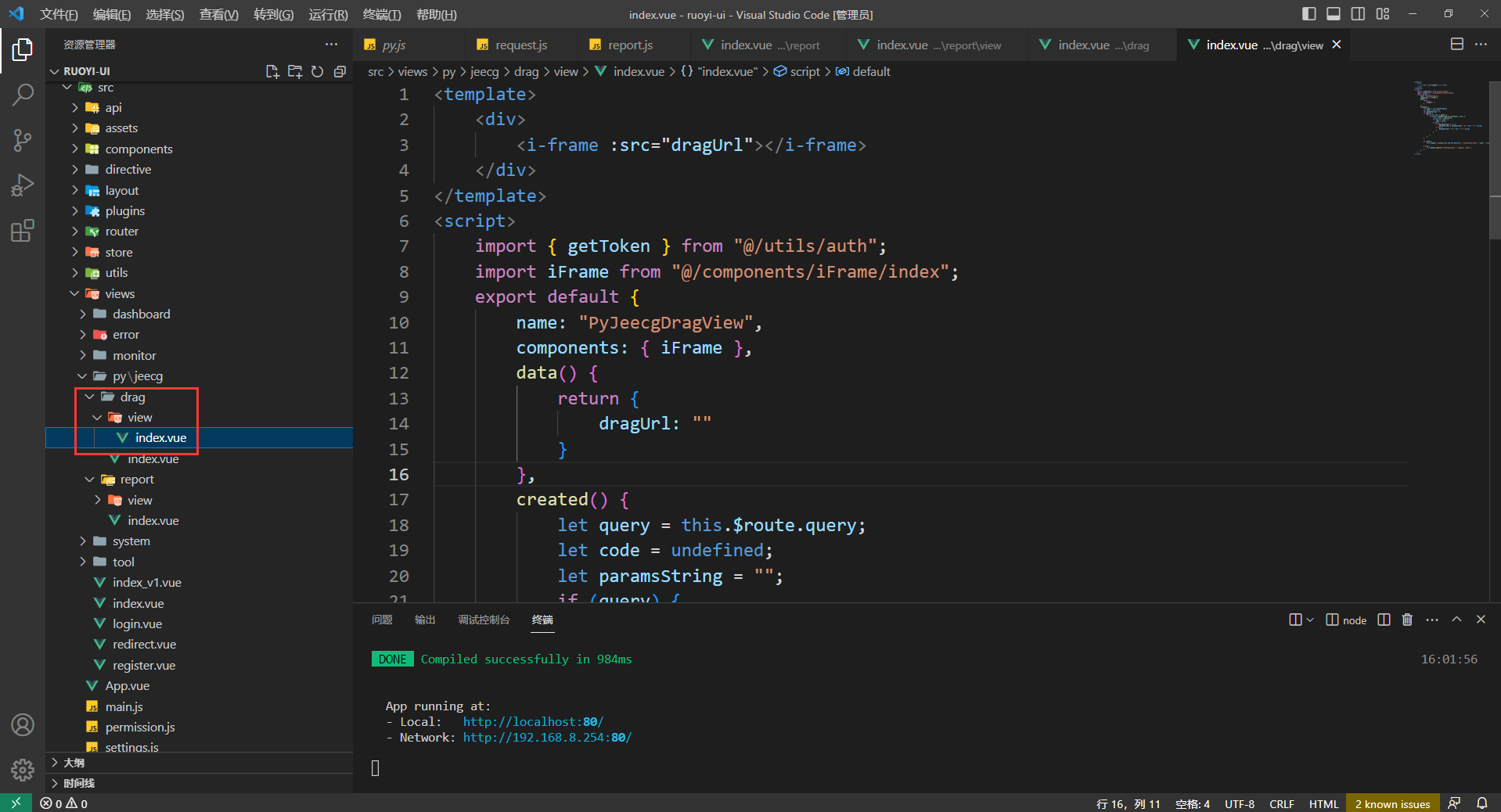Image resolution: width=1501 pixels, height=812 pixels.
Task: Split the editor right
Action: tap(1457, 45)
